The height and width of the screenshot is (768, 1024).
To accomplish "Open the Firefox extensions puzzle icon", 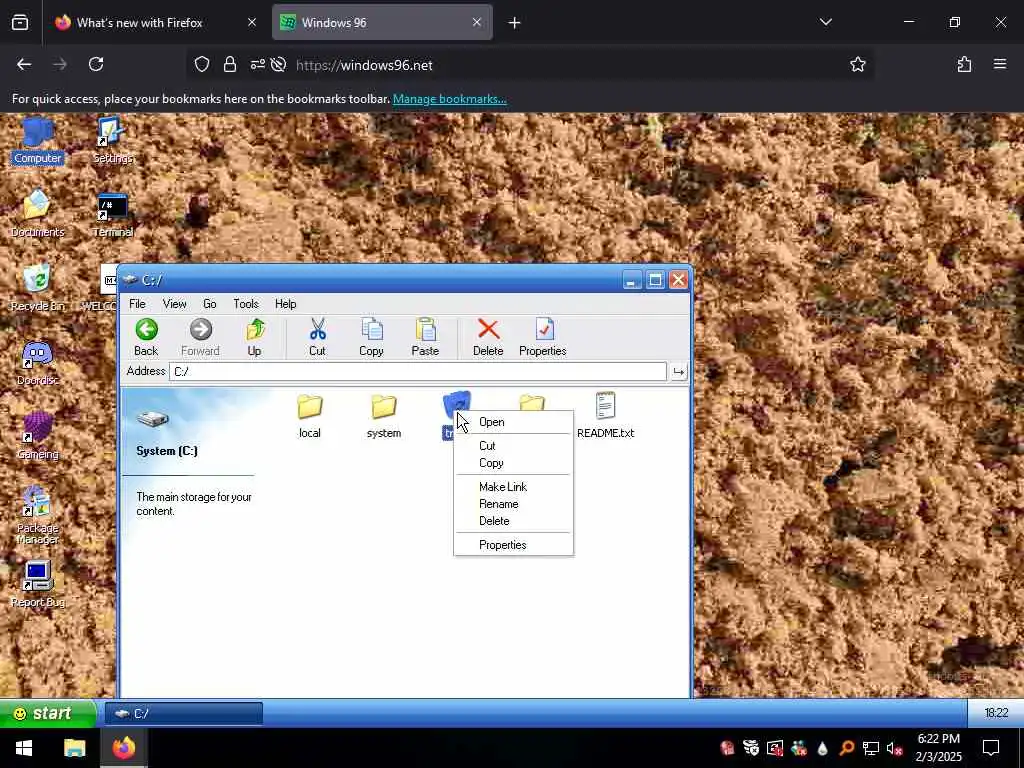I will [964, 64].
